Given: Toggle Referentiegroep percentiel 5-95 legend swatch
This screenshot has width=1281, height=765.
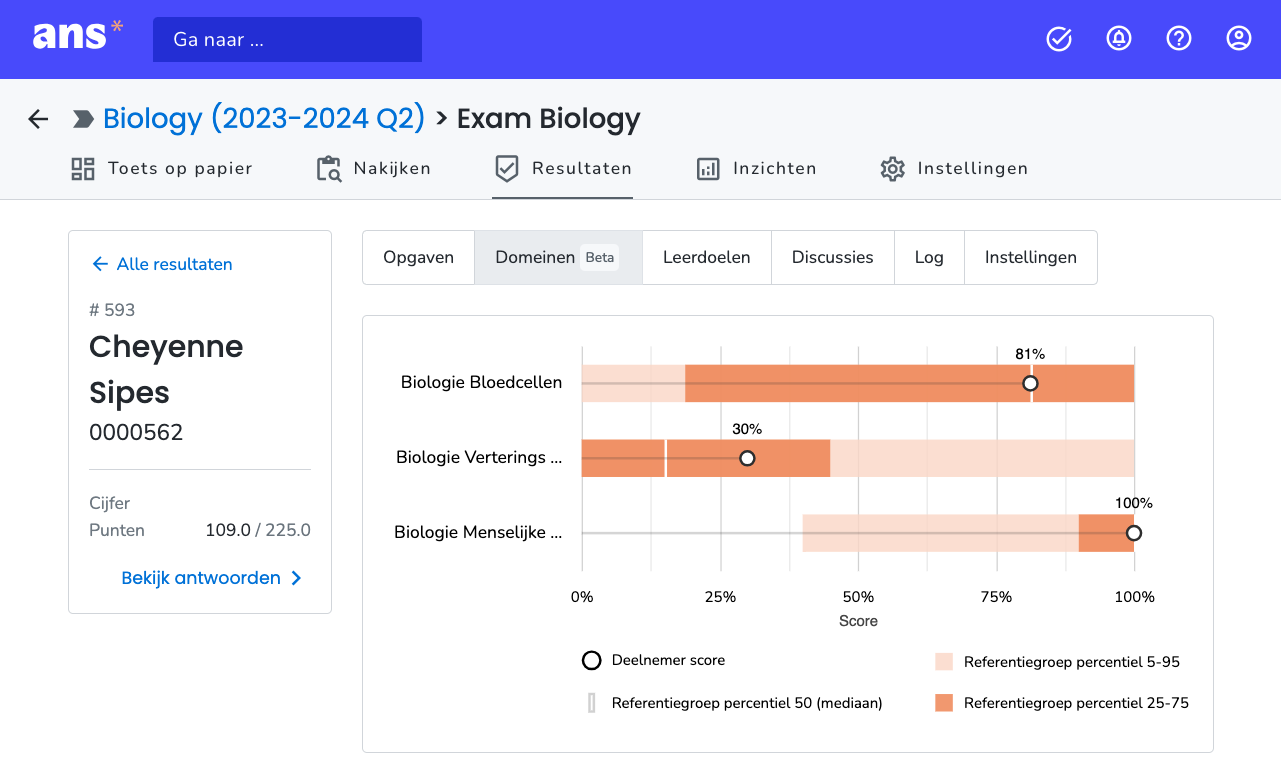Looking at the screenshot, I should tap(944, 662).
